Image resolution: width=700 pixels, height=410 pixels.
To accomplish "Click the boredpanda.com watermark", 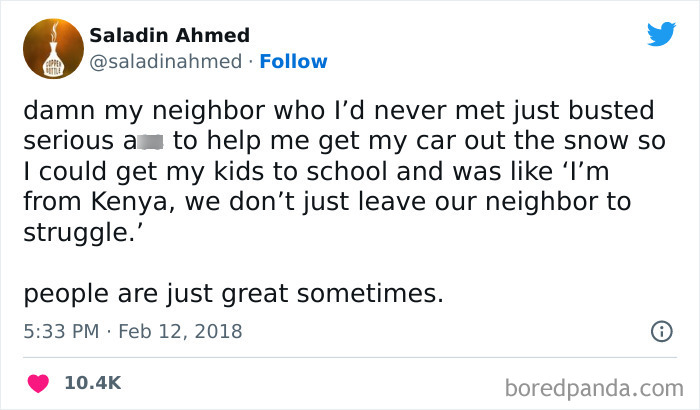I will click(594, 385).
